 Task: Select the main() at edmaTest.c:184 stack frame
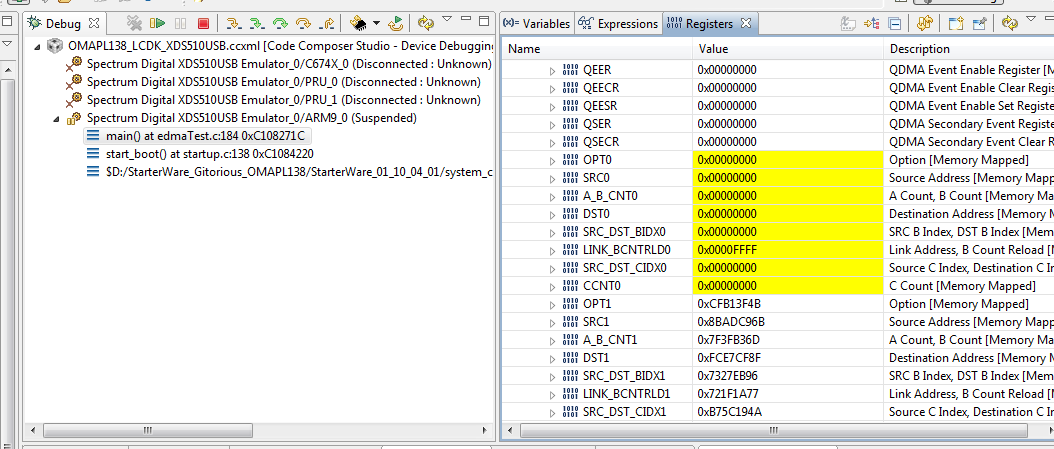coord(199,136)
